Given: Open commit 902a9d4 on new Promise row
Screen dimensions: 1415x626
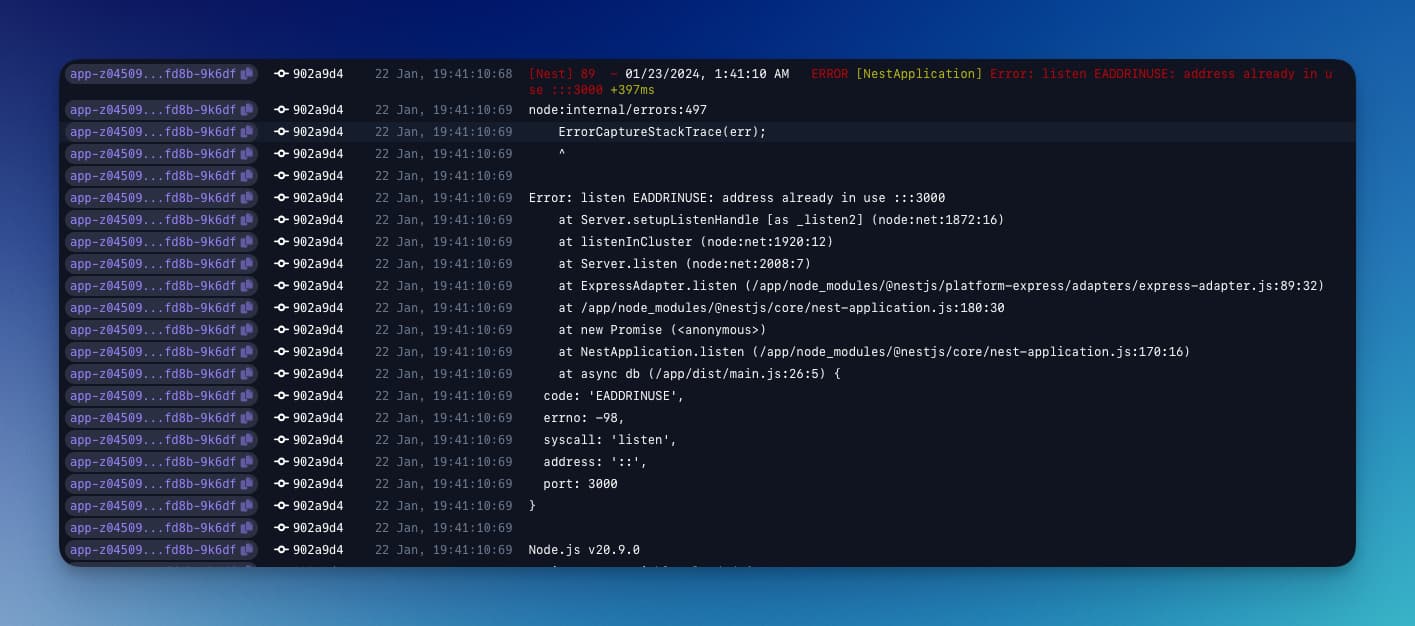Looking at the screenshot, I should click(309, 330).
